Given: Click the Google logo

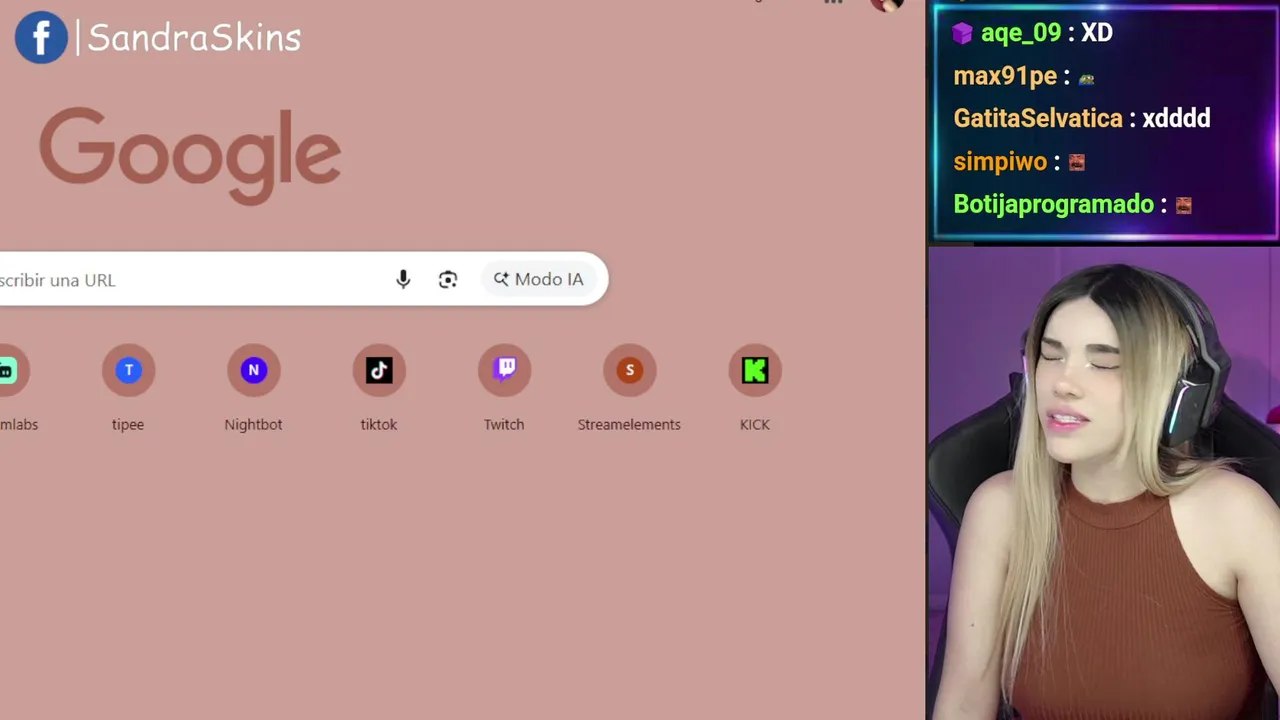Looking at the screenshot, I should click(x=190, y=156).
